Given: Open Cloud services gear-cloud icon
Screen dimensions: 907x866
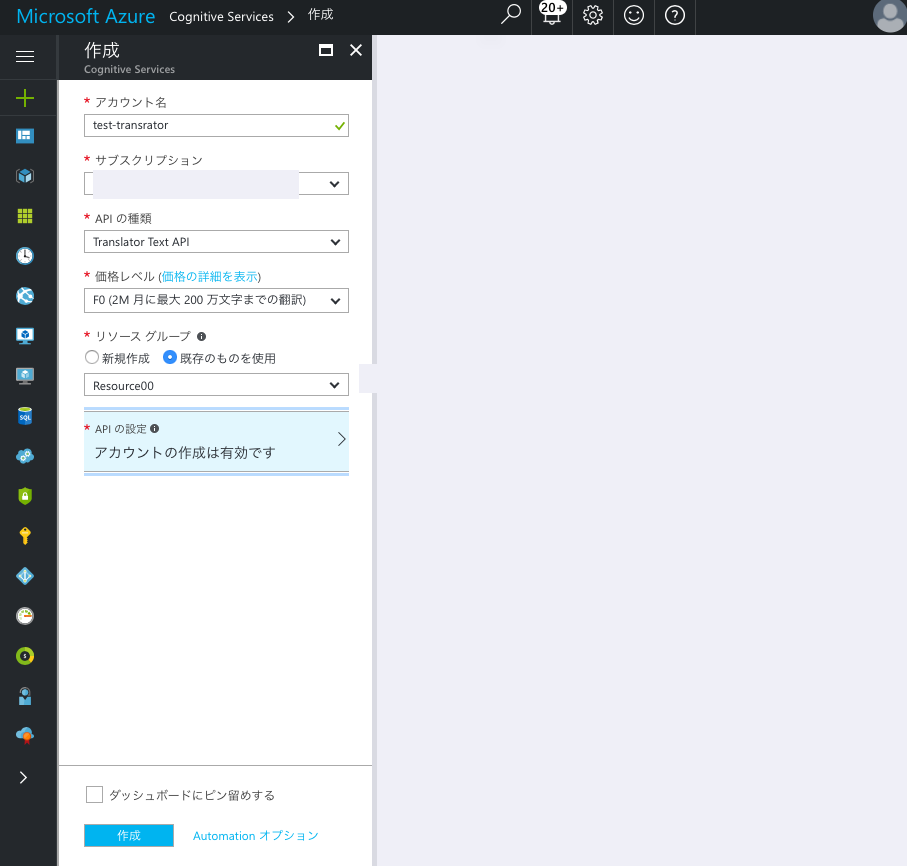Looking at the screenshot, I should pyautogui.click(x=25, y=456).
